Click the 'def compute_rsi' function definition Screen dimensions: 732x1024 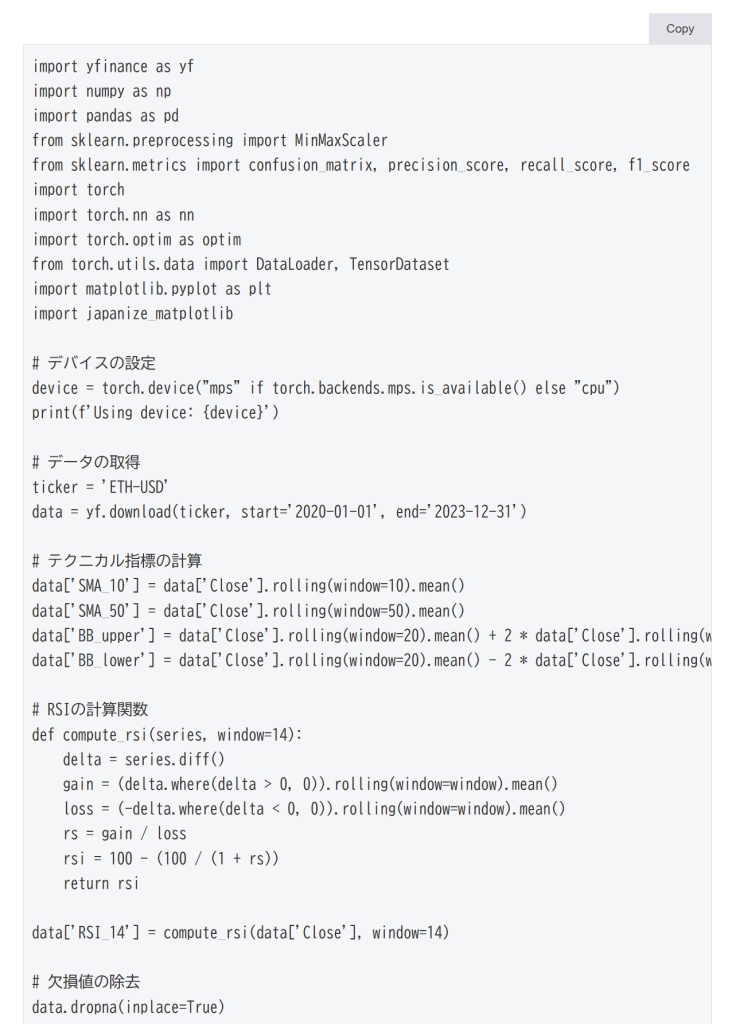click(167, 735)
